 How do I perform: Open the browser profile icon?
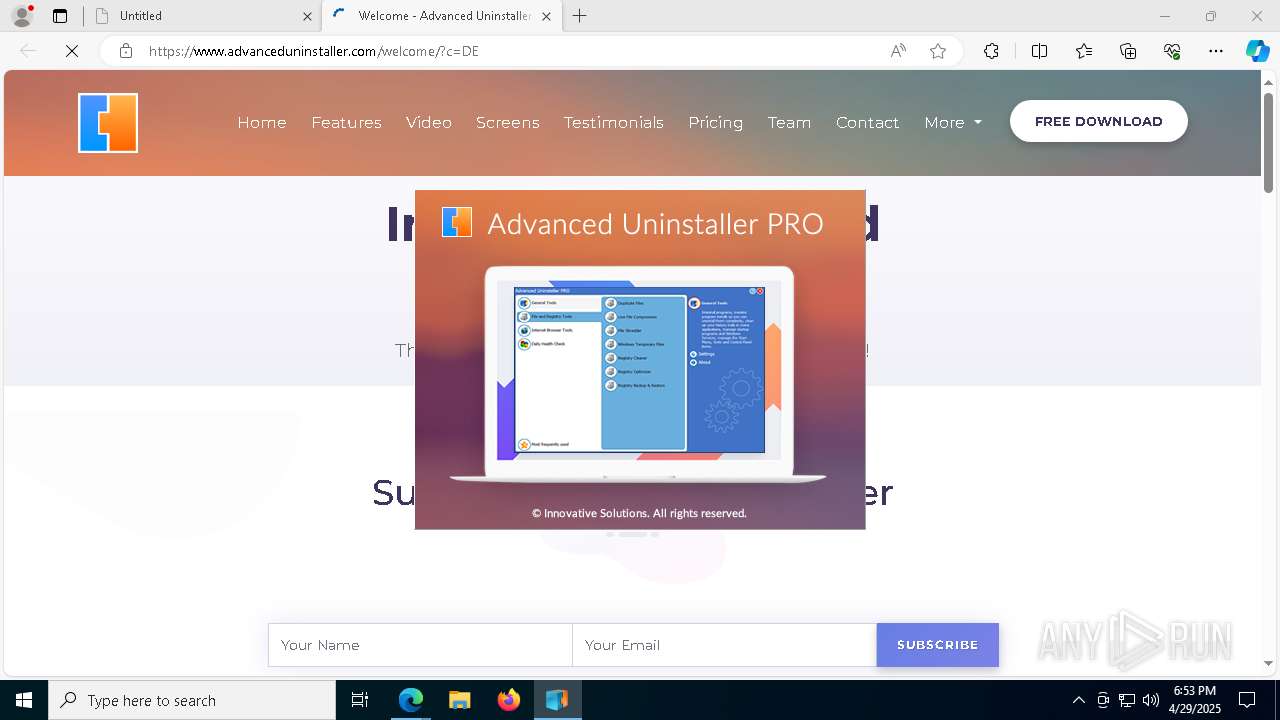tap(22, 16)
